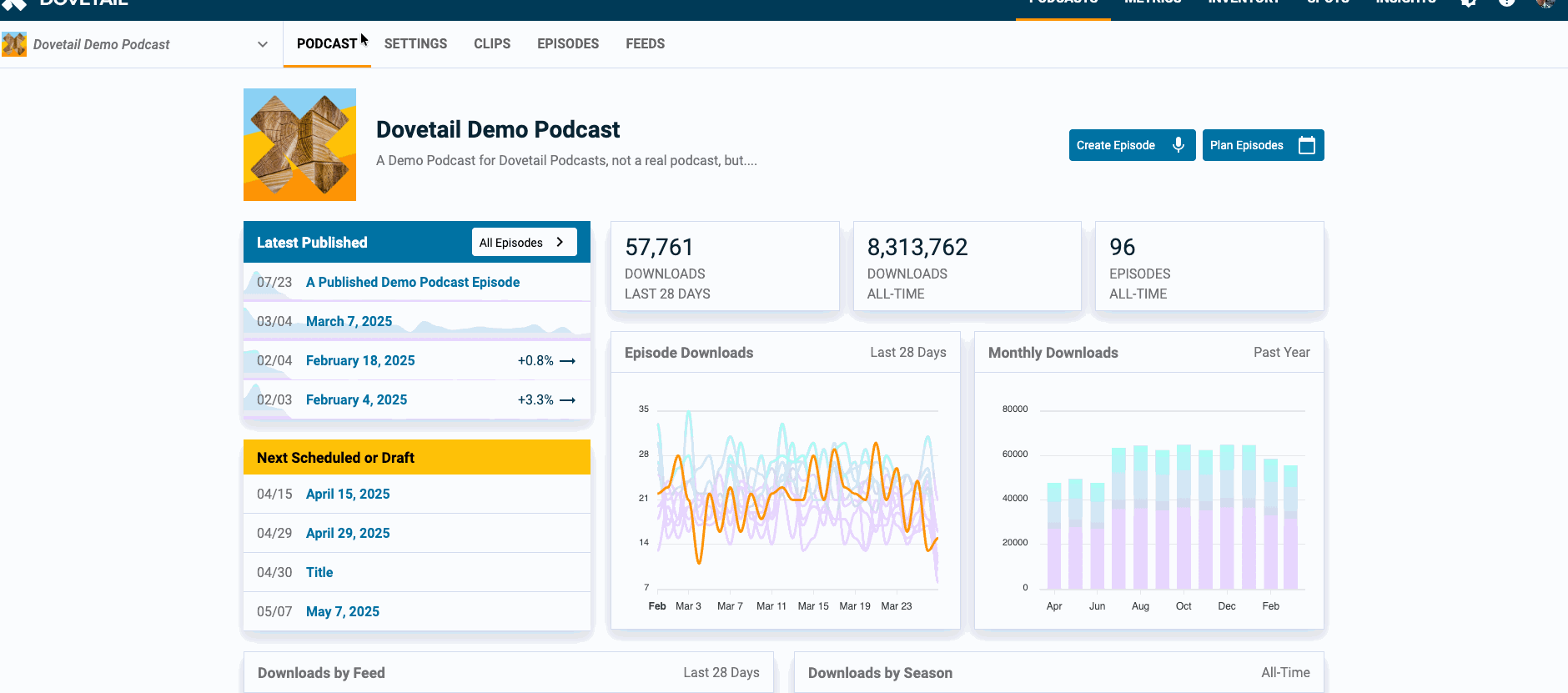Viewport: 1568px width, 693px height.
Task: Click the chevron in All Episodes button
Action: coord(560,242)
